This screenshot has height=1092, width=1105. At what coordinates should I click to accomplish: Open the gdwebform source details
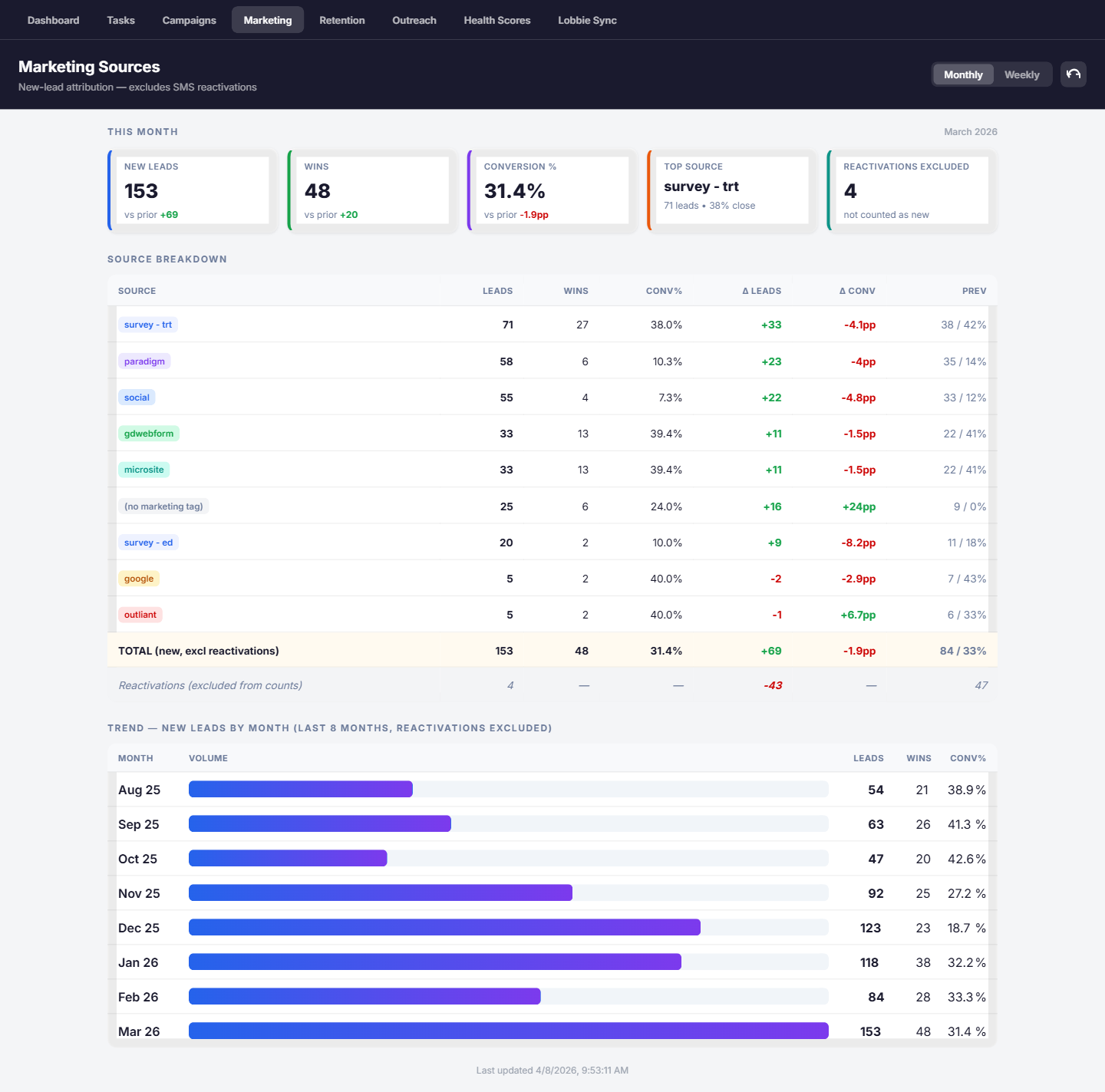148,433
